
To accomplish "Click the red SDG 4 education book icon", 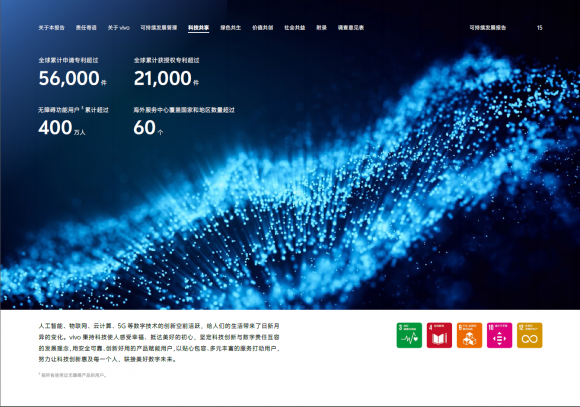I will [x=439, y=335].
